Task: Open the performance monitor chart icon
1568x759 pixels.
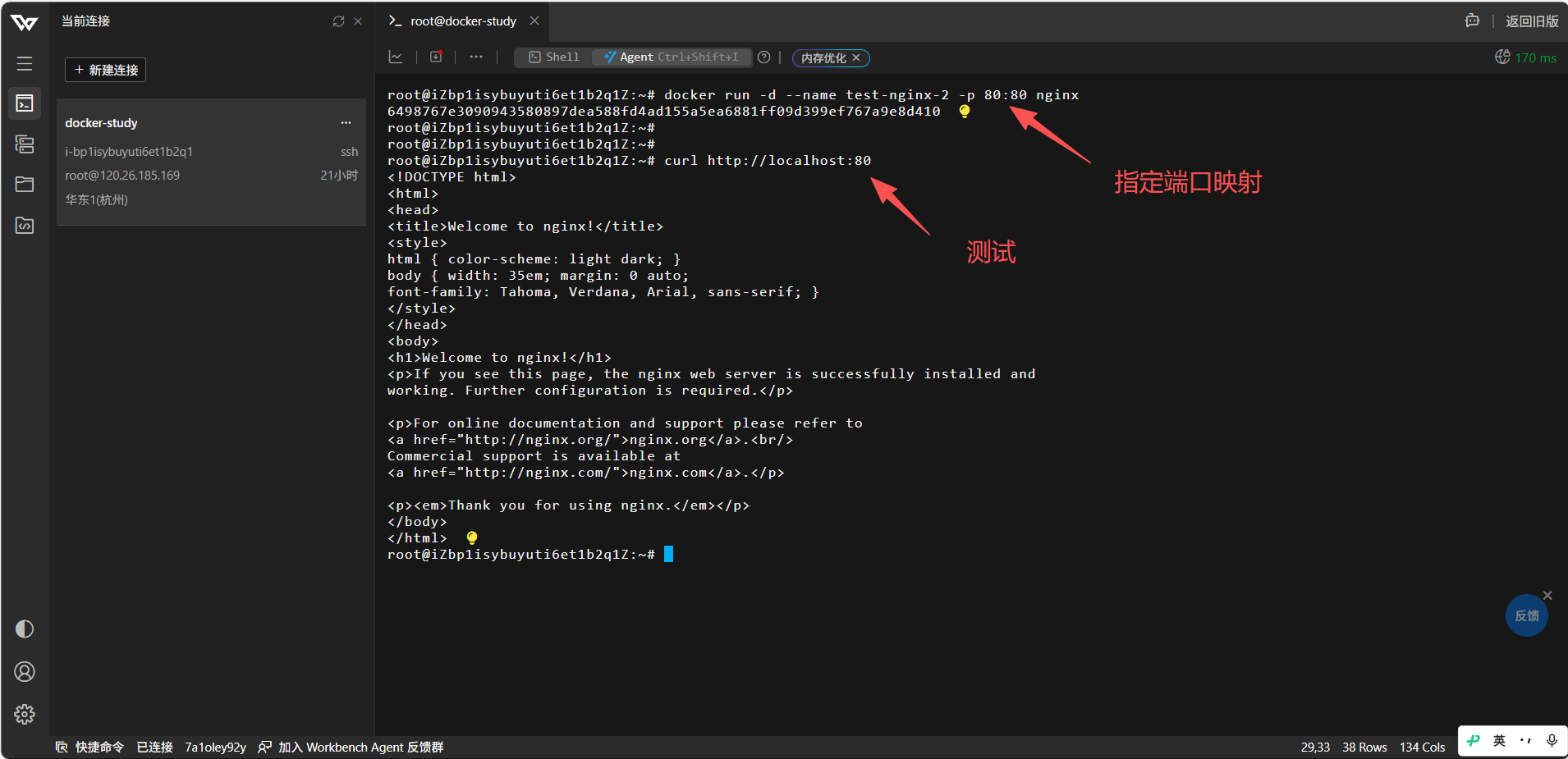Action: coord(396,57)
